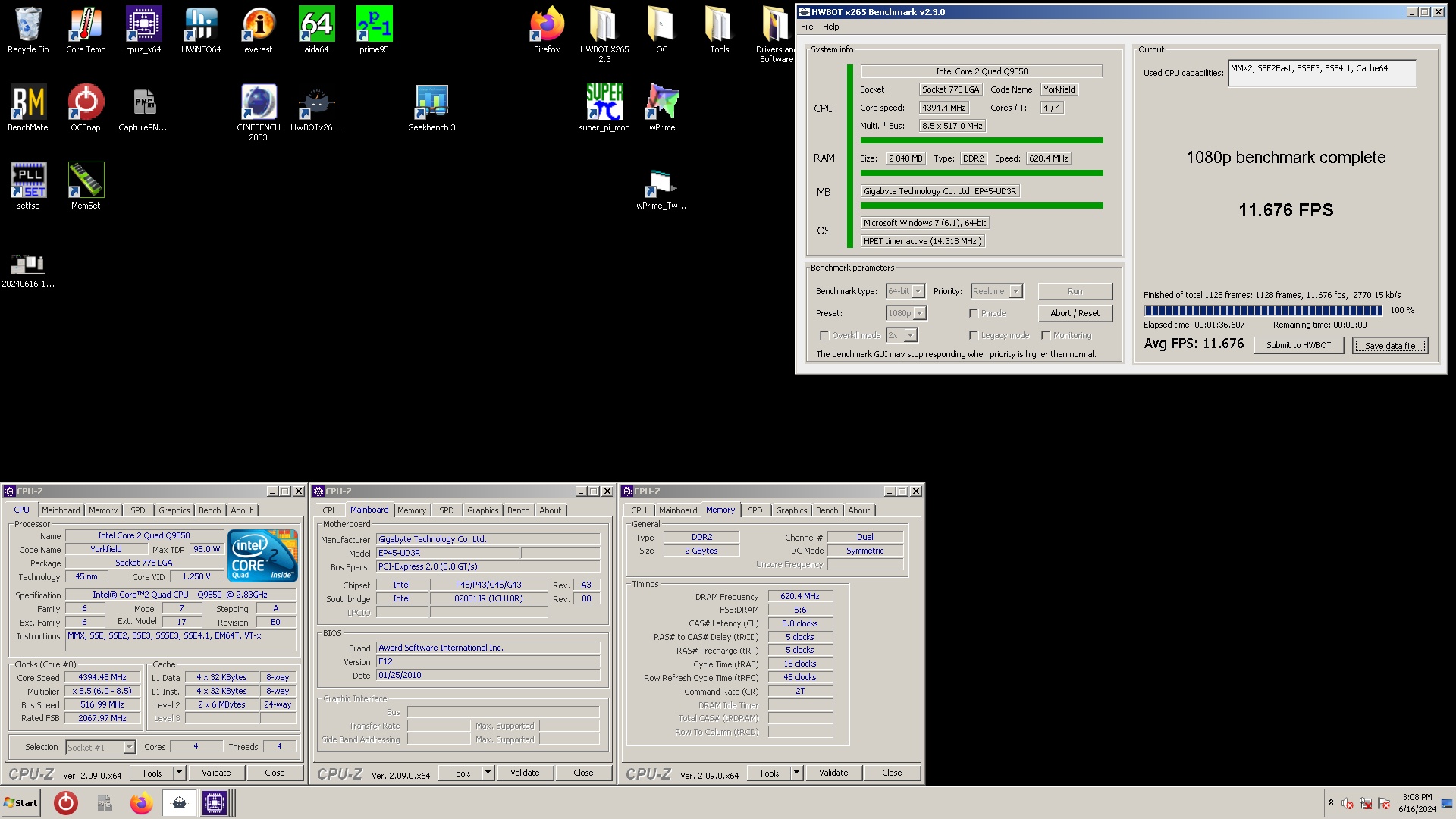Screen dimensions: 1456x819
Task: Click Used CPU capabilities text box
Action: [1322, 74]
